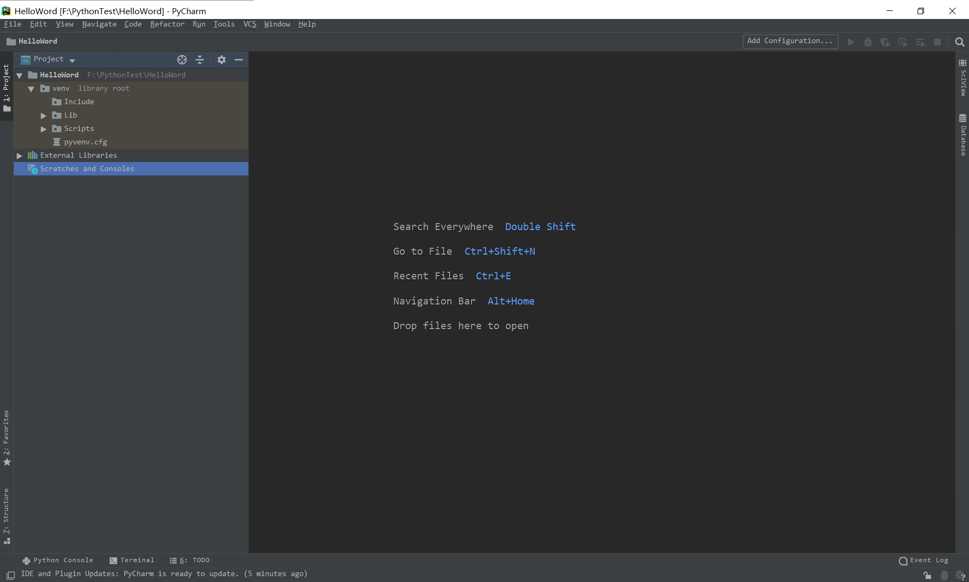Open the File menu
Image resolution: width=969 pixels, height=582 pixels.
[x=12, y=24]
